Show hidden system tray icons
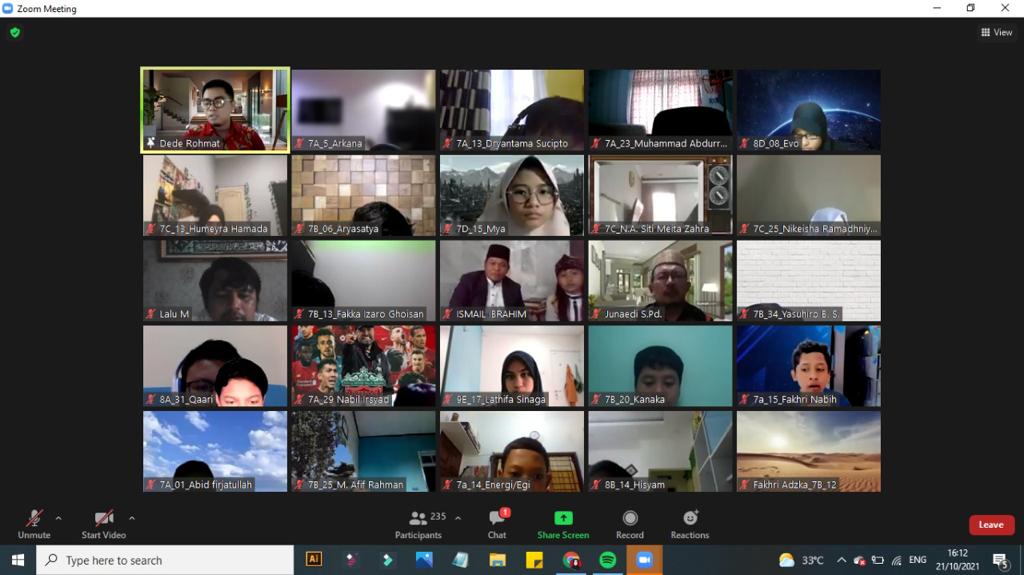Image resolution: width=1024 pixels, height=575 pixels. (841, 560)
